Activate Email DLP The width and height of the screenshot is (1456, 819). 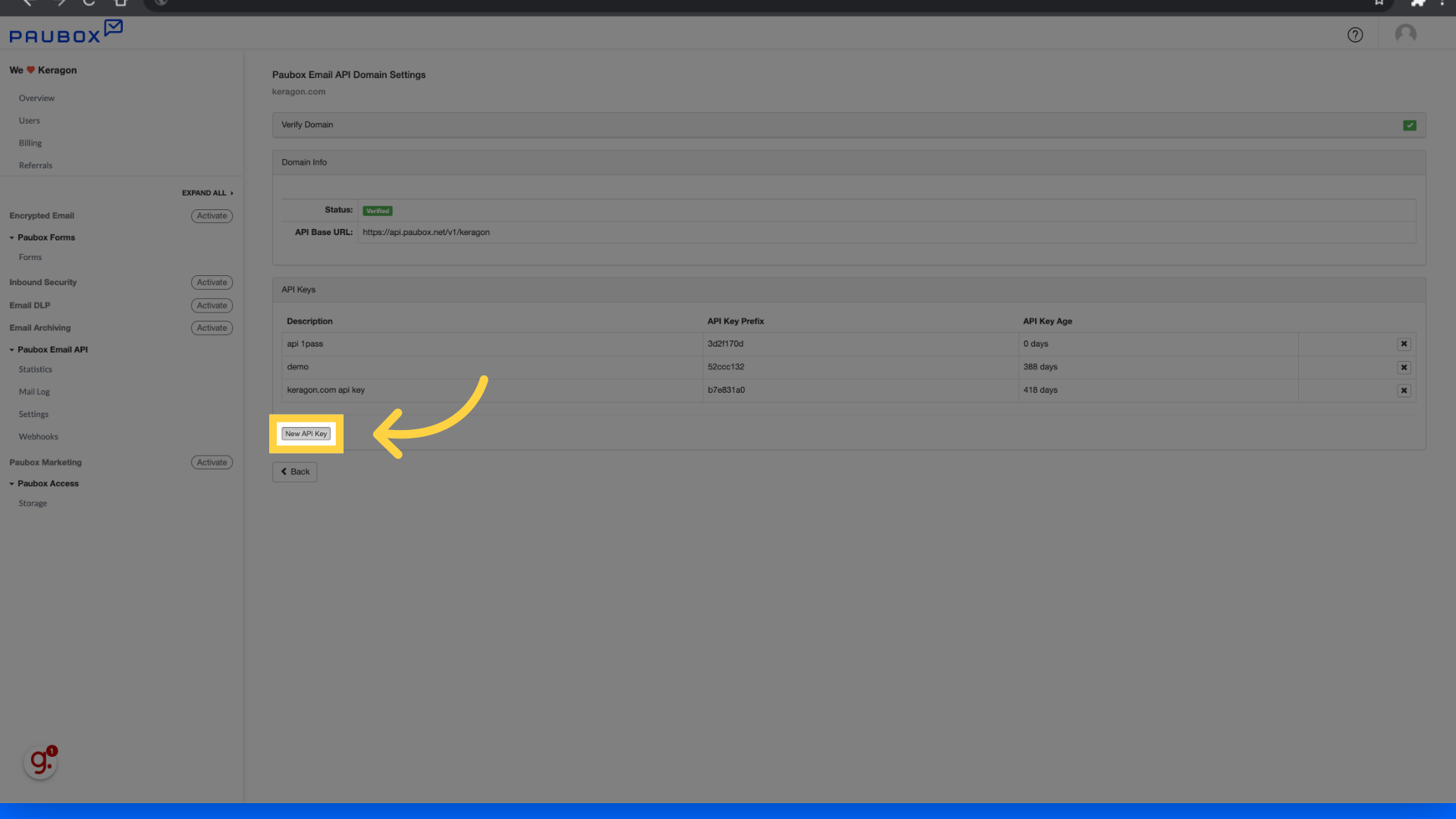pyautogui.click(x=212, y=306)
